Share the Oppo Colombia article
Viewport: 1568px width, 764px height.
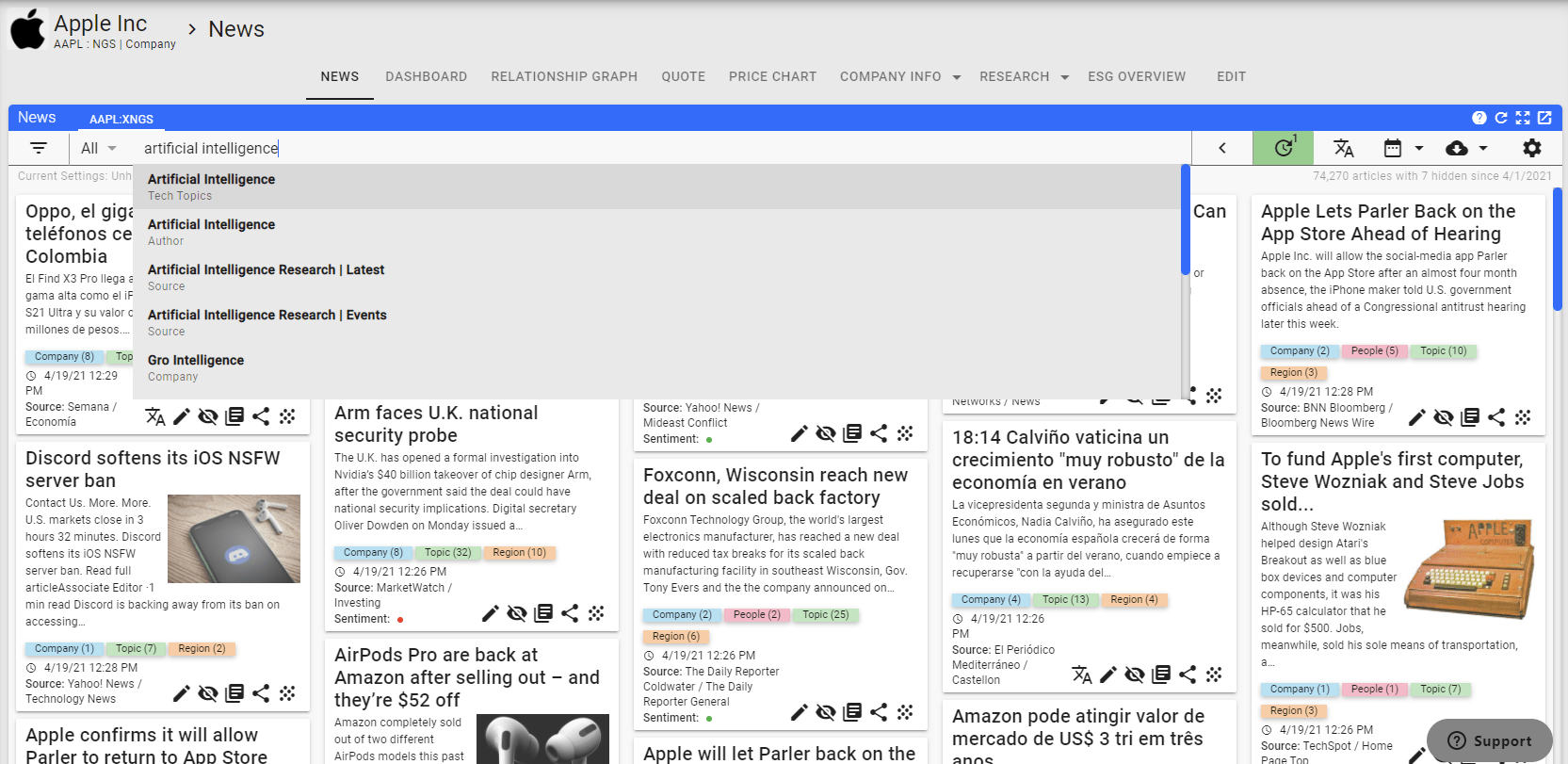(x=261, y=416)
